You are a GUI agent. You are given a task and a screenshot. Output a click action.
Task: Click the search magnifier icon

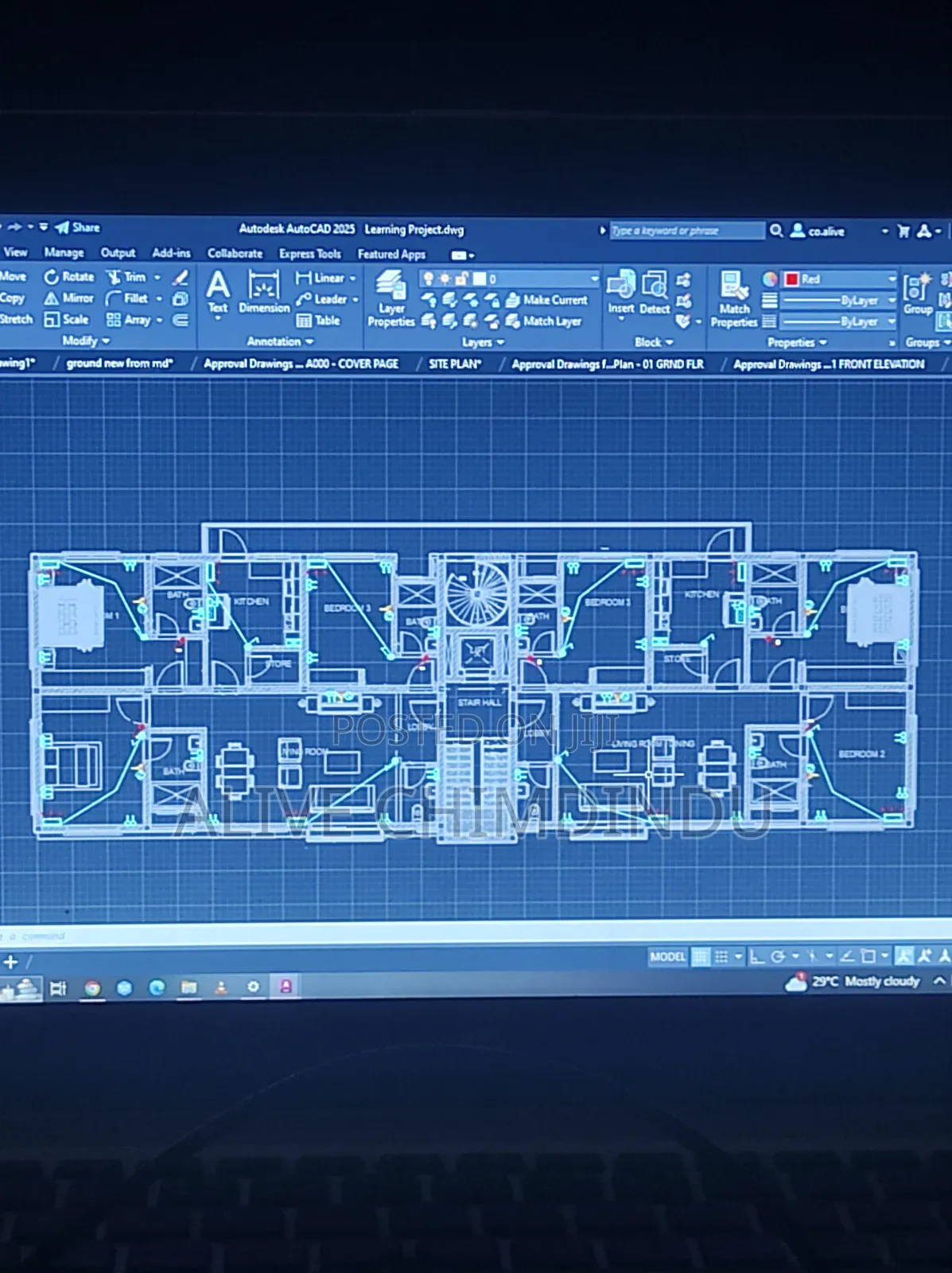[x=776, y=231]
